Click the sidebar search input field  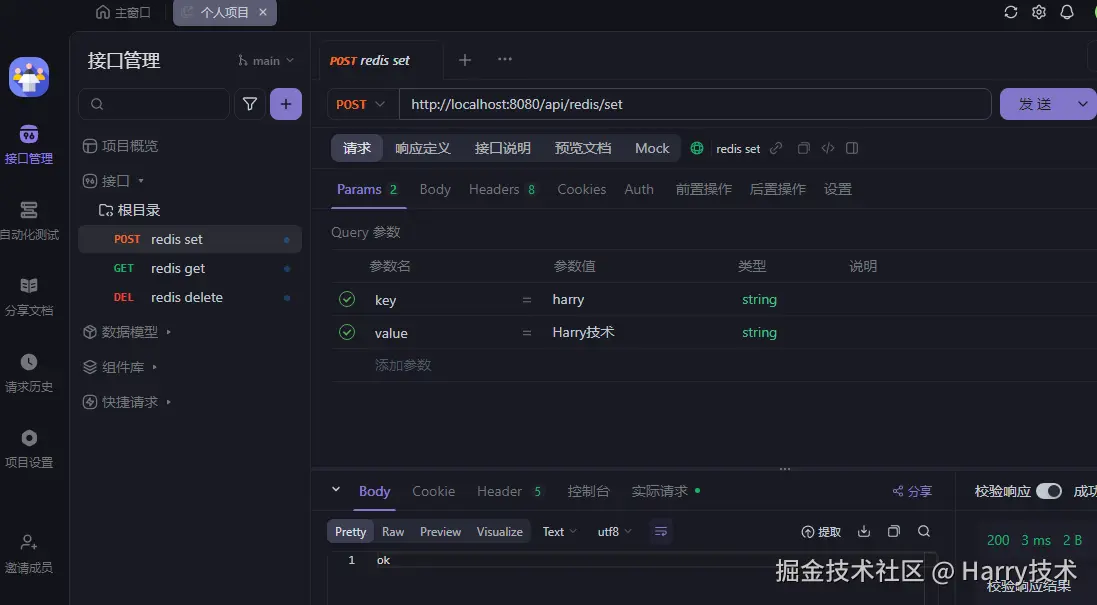pyautogui.click(x=154, y=104)
